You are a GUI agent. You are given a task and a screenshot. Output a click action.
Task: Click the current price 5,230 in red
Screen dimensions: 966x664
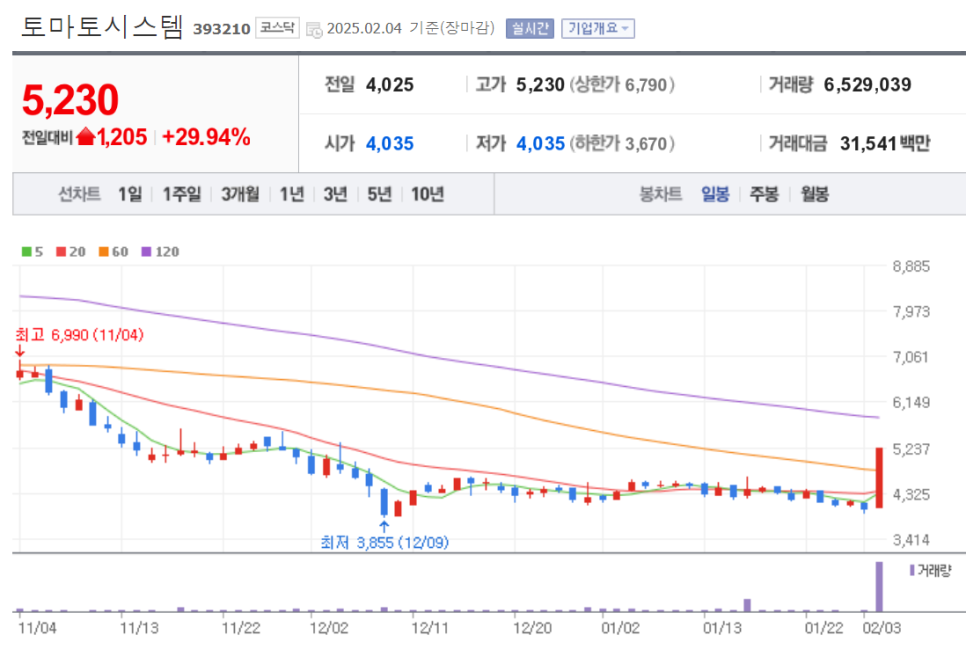[x=70, y=100]
